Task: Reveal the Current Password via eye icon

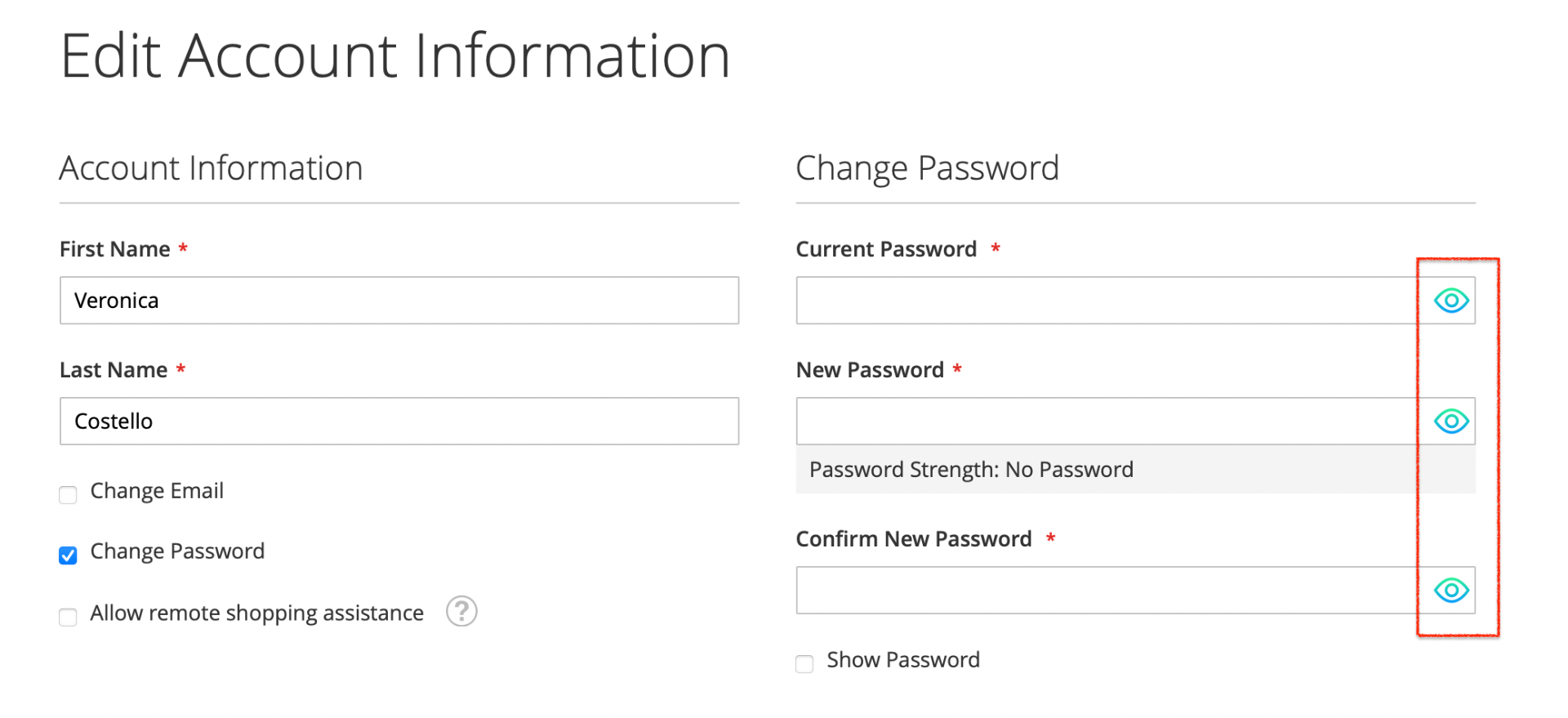Action: tap(1451, 301)
